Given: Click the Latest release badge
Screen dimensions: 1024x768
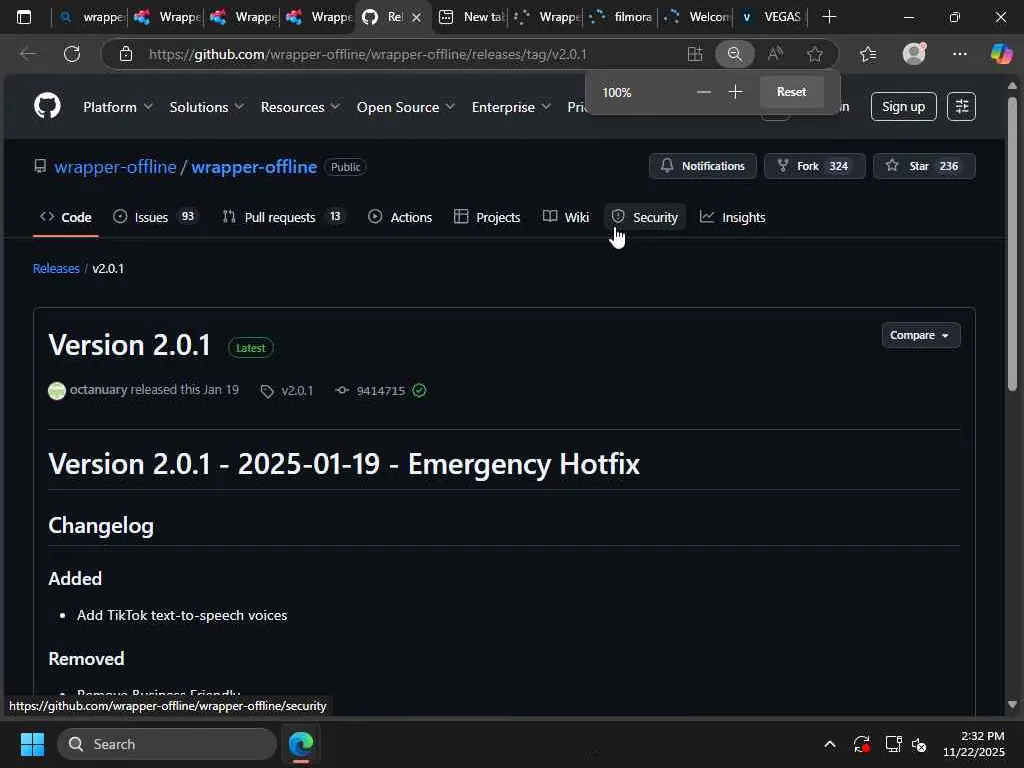Looking at the screenshot, I should point(251,347).
